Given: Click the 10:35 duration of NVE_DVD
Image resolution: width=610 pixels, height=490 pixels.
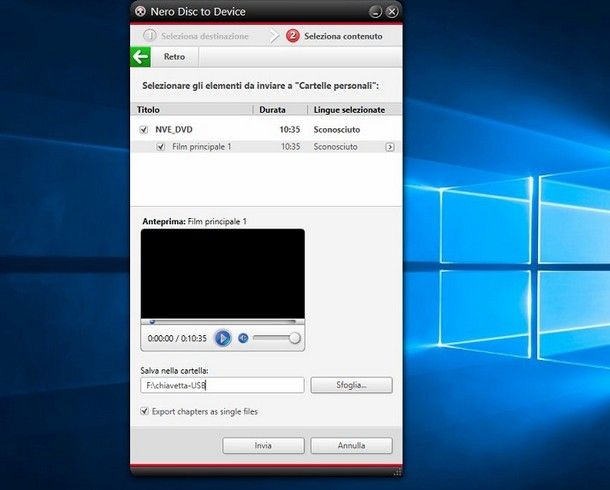Looking at the screenshot, I should (290, 130).
